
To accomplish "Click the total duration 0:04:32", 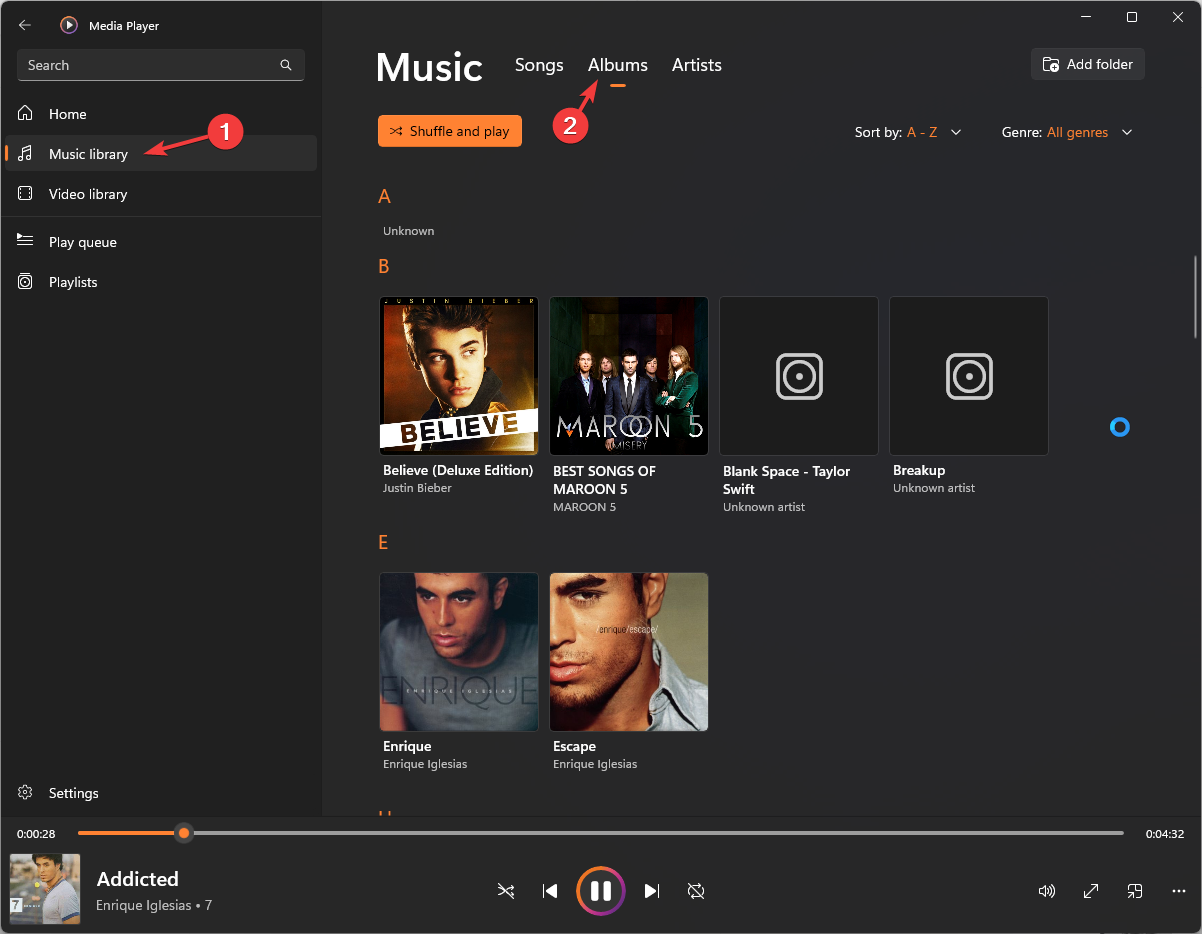I will (1165, 834).
